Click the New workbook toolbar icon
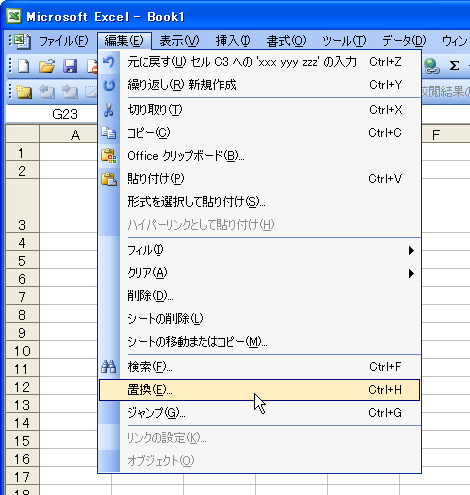 23,66
